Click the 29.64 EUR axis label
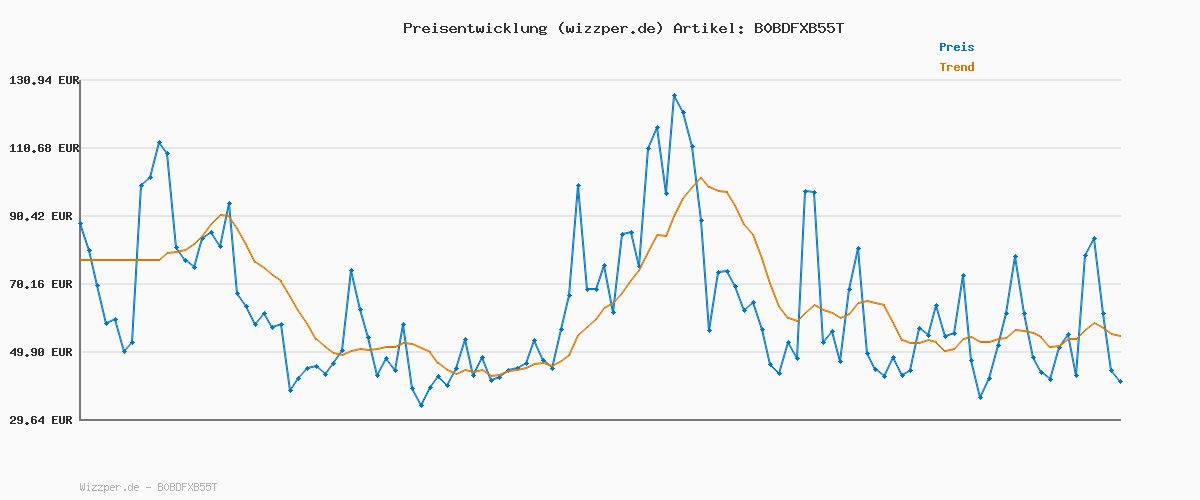Image resolution: width=1200 pixels, height=500 pixels. [x=43, y=420]
